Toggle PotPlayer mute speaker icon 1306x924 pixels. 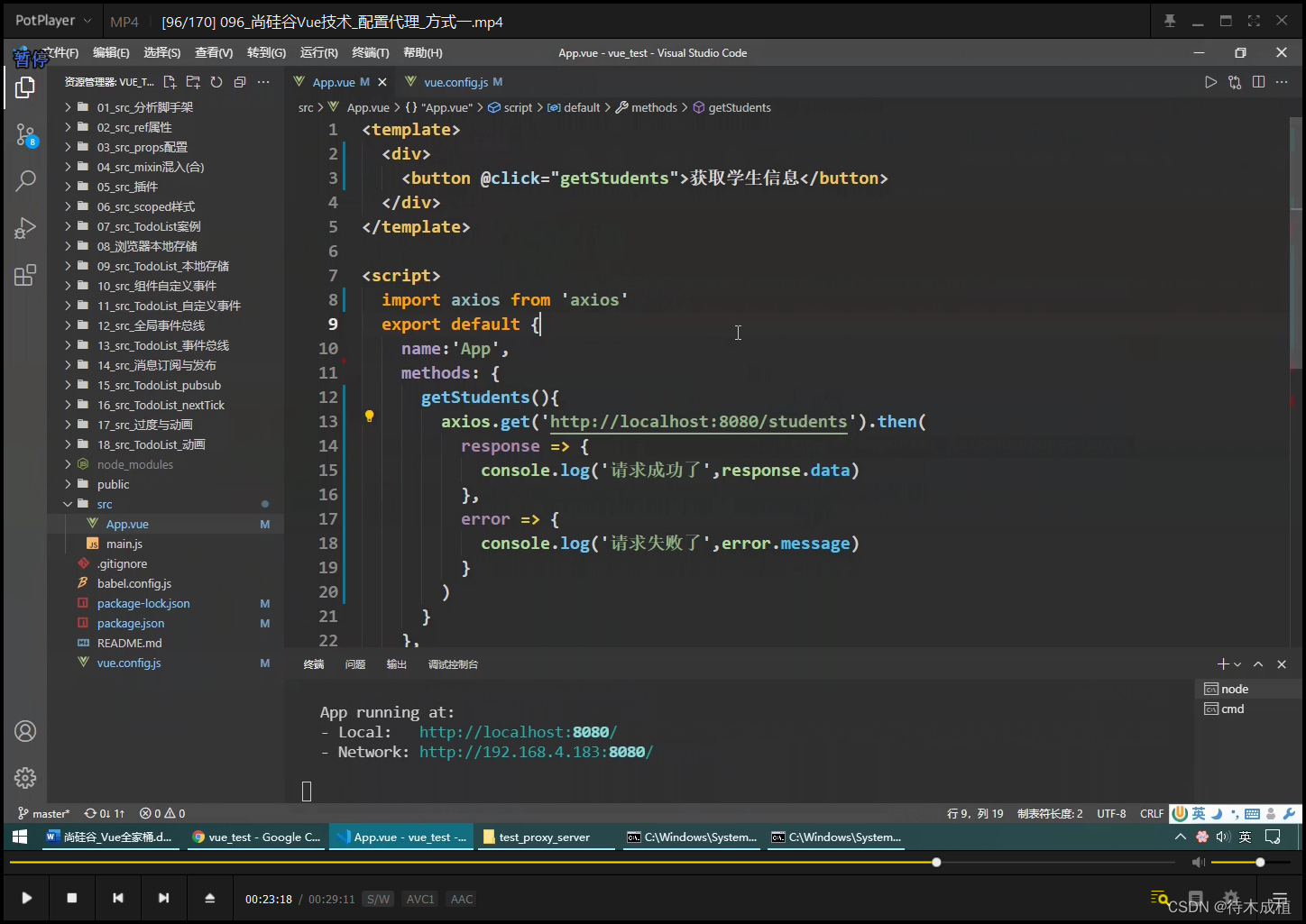tap(1198, 863)
